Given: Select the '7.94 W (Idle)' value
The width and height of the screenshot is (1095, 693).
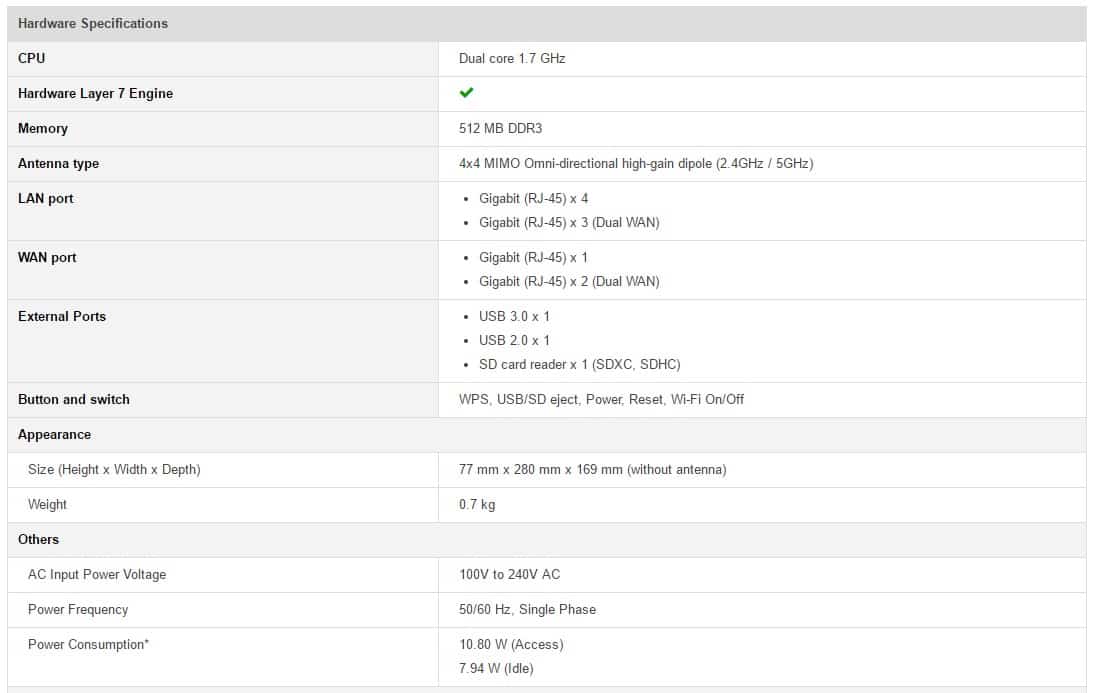Looking at the screenshot, I should 496,668.
